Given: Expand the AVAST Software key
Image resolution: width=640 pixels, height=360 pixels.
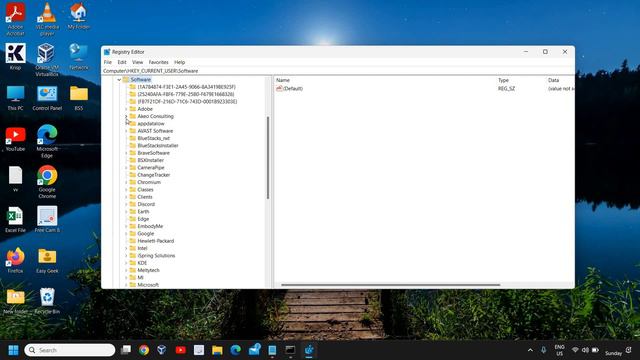Looking at the screenshot, I should coord(126,131).
